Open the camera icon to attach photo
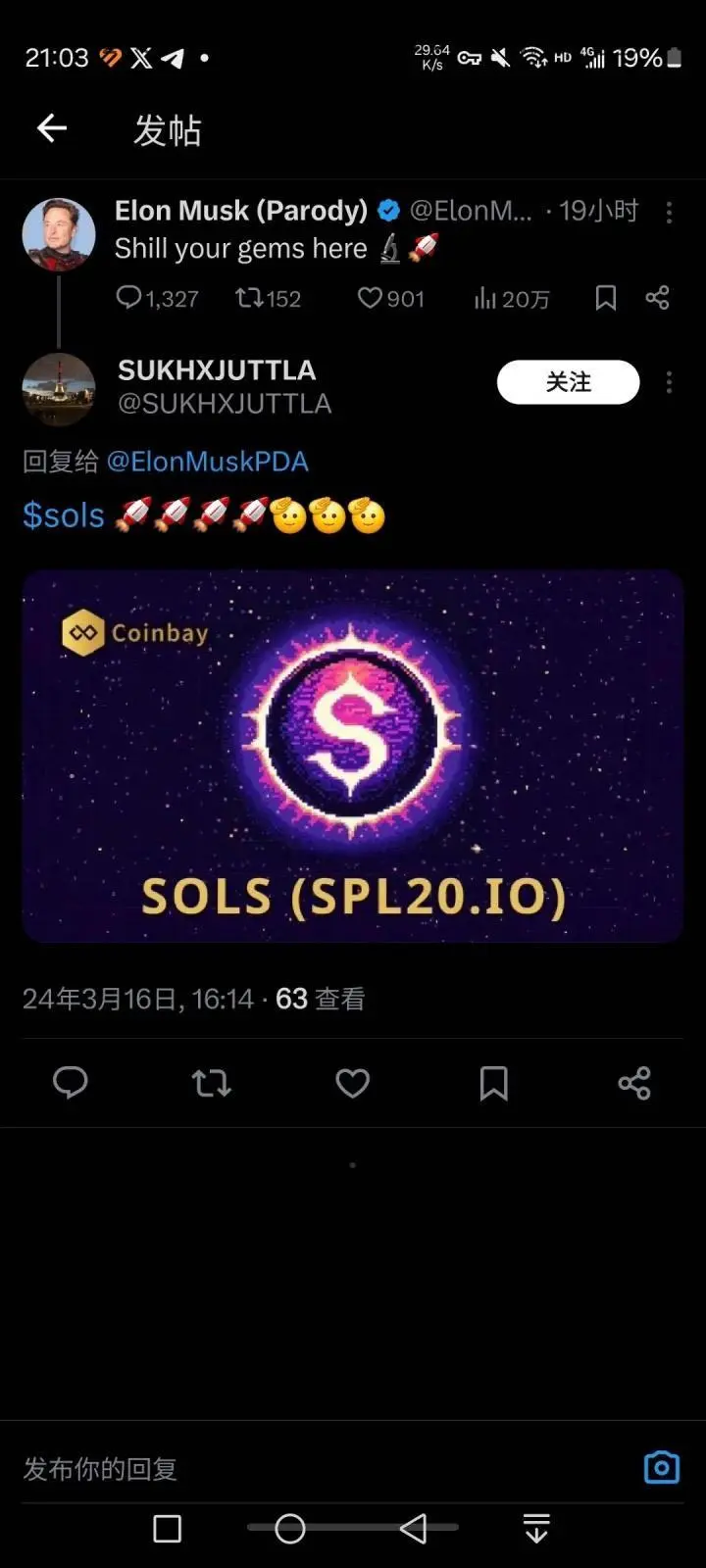Screen dimensions: 706x1568 click(x=662, y=1467)
